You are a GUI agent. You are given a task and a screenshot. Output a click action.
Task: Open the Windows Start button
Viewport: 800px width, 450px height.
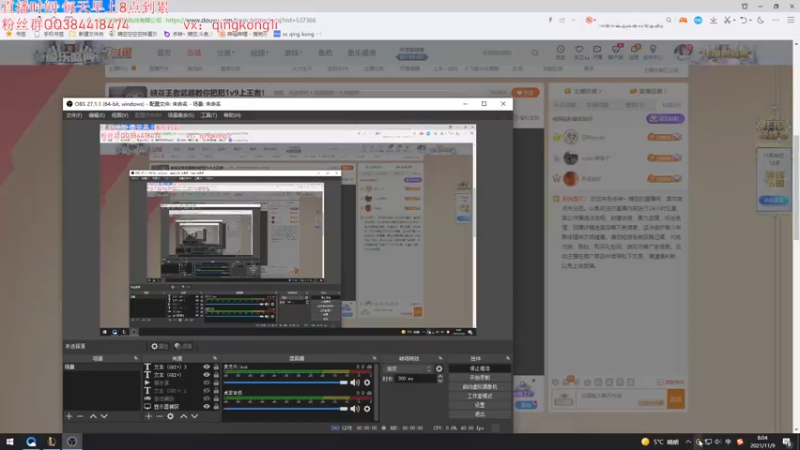pos(10,442)
